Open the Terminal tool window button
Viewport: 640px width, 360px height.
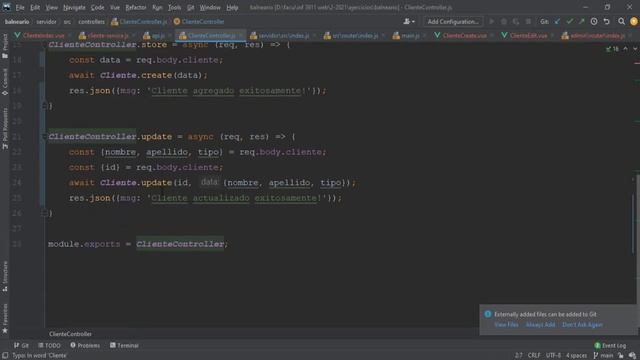pos(124,345)
